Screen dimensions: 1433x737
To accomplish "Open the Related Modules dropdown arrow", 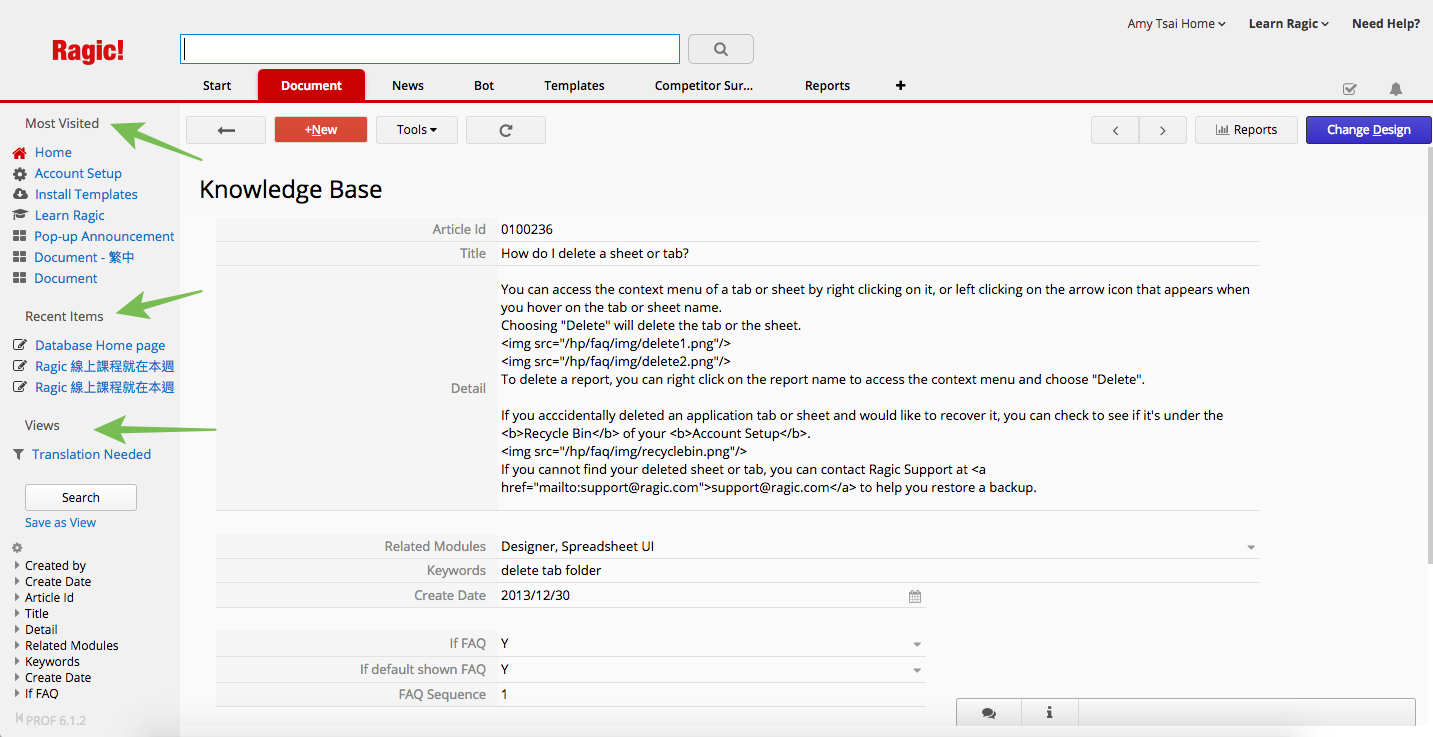I will click(1251, 548).
